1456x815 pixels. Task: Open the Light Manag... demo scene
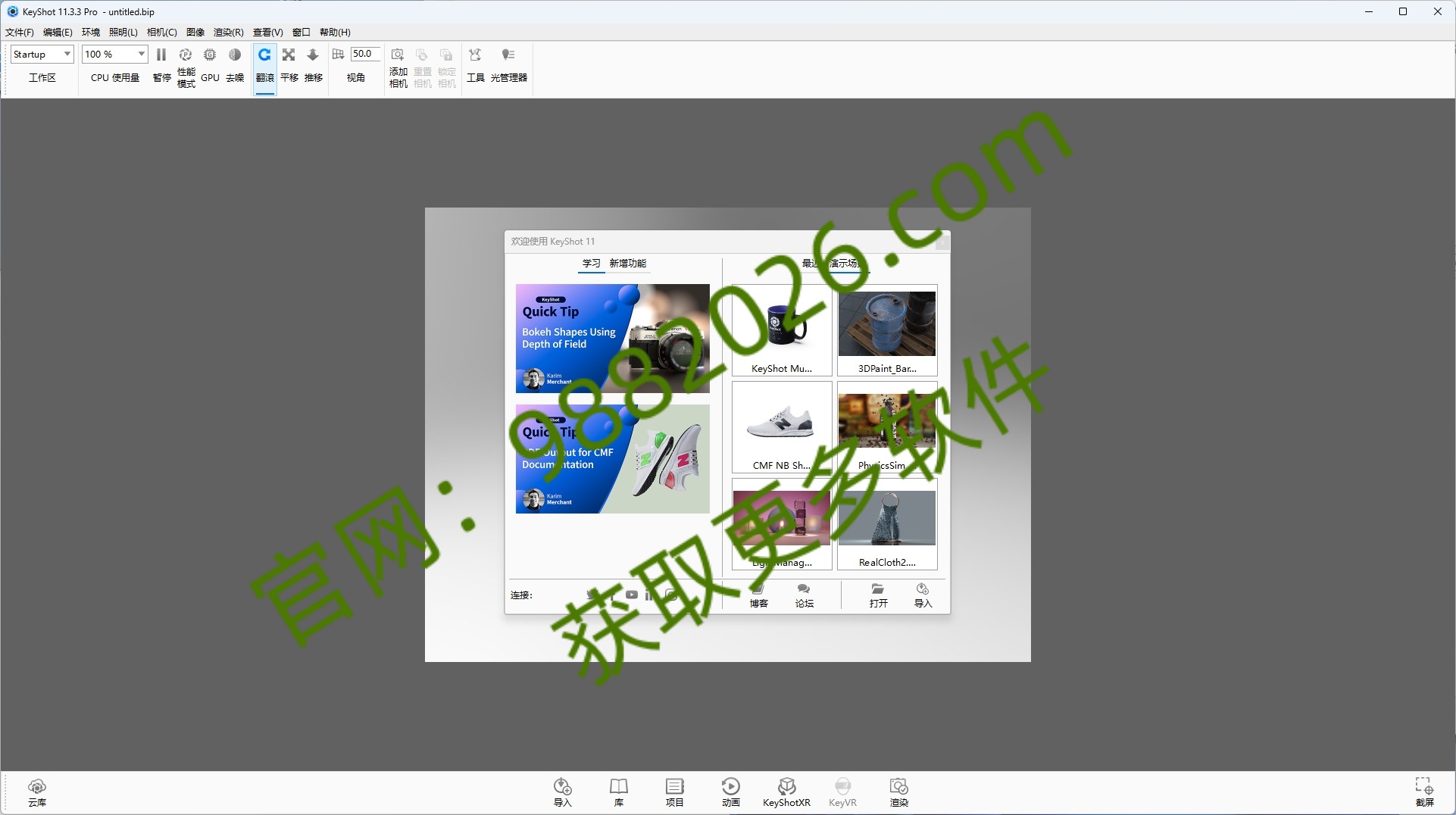pyautogui.click(x=782, y=524)
